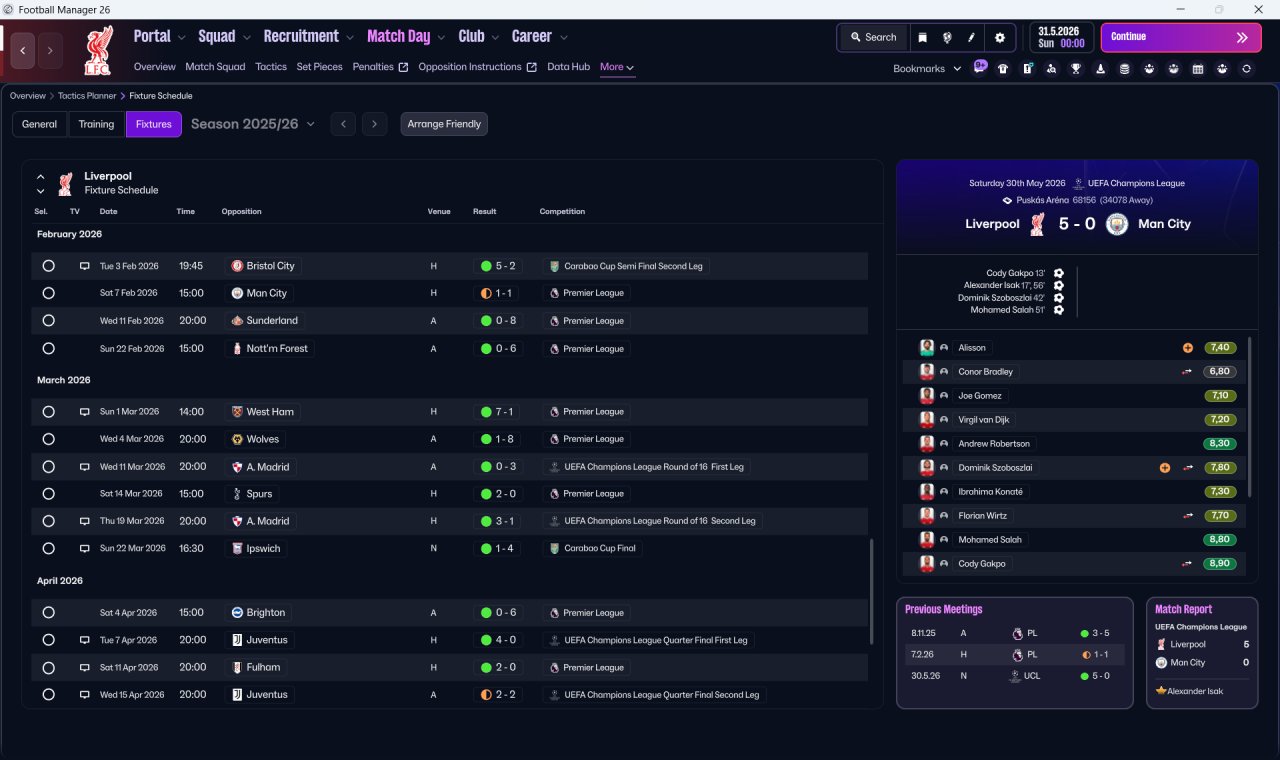Screen dimensions: 1280x760
Task: Click the Continue button
Action: 1181,37
